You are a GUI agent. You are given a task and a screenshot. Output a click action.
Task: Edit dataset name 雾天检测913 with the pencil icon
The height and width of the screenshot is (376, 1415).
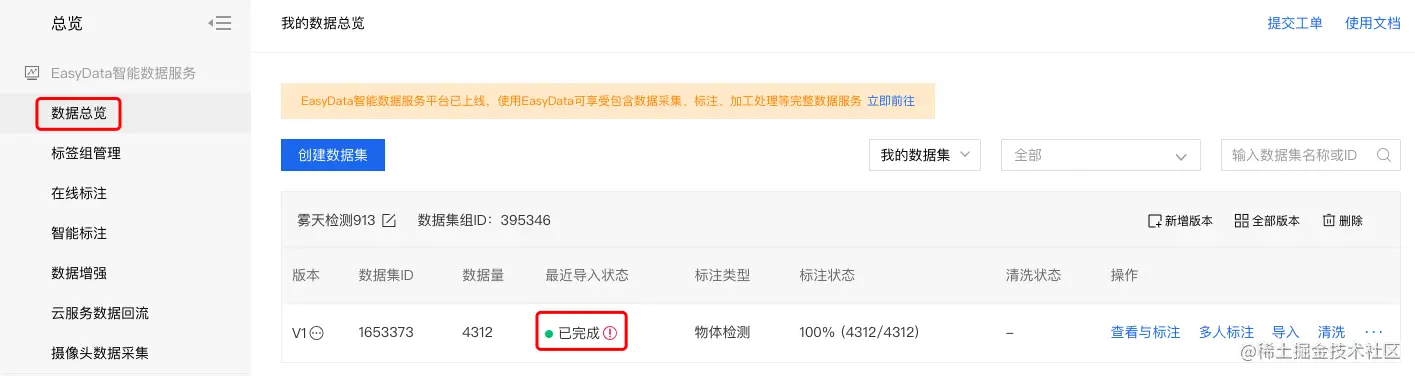(389, 220)
